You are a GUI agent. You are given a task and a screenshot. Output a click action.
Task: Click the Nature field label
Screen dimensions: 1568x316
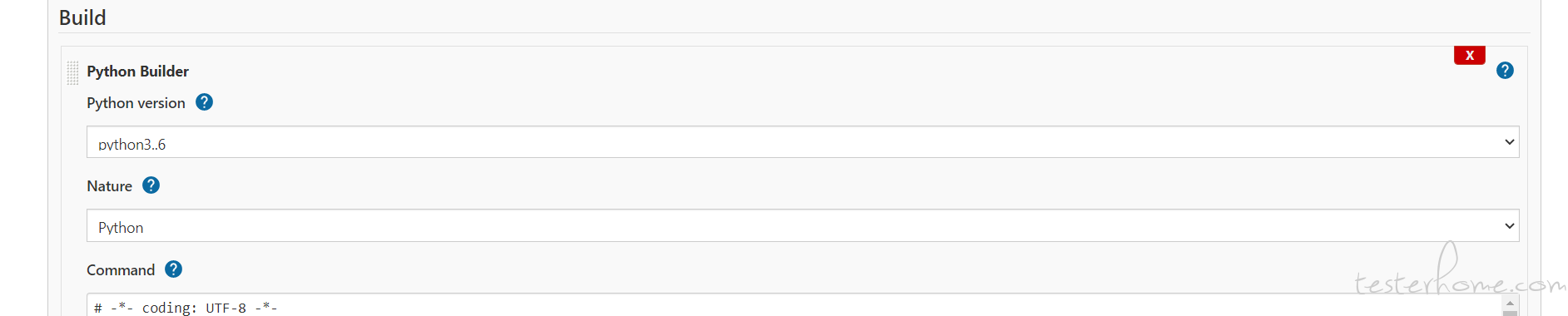click(x=109, y=186)
